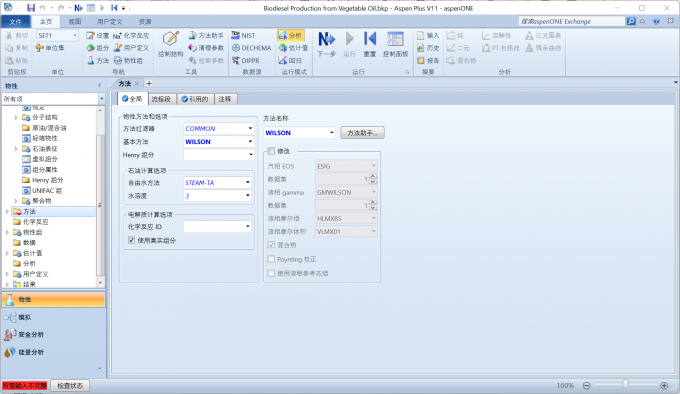The width and height of the screenshot is (680, 394).
Task: Open the 注释 tab
Action: (225, 99)
